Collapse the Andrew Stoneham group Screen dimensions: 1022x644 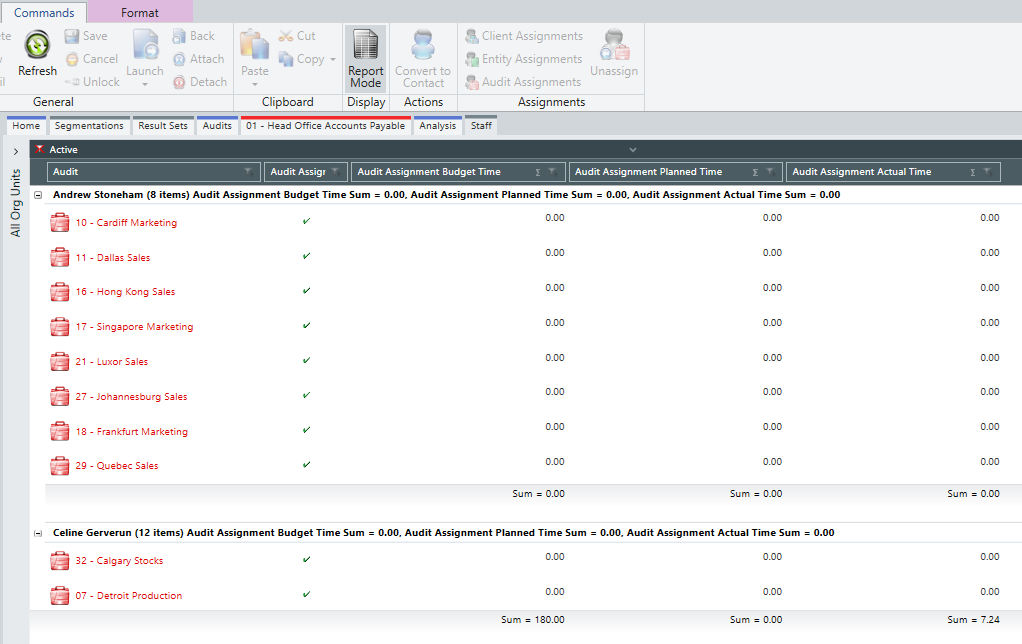click(38, 195)
